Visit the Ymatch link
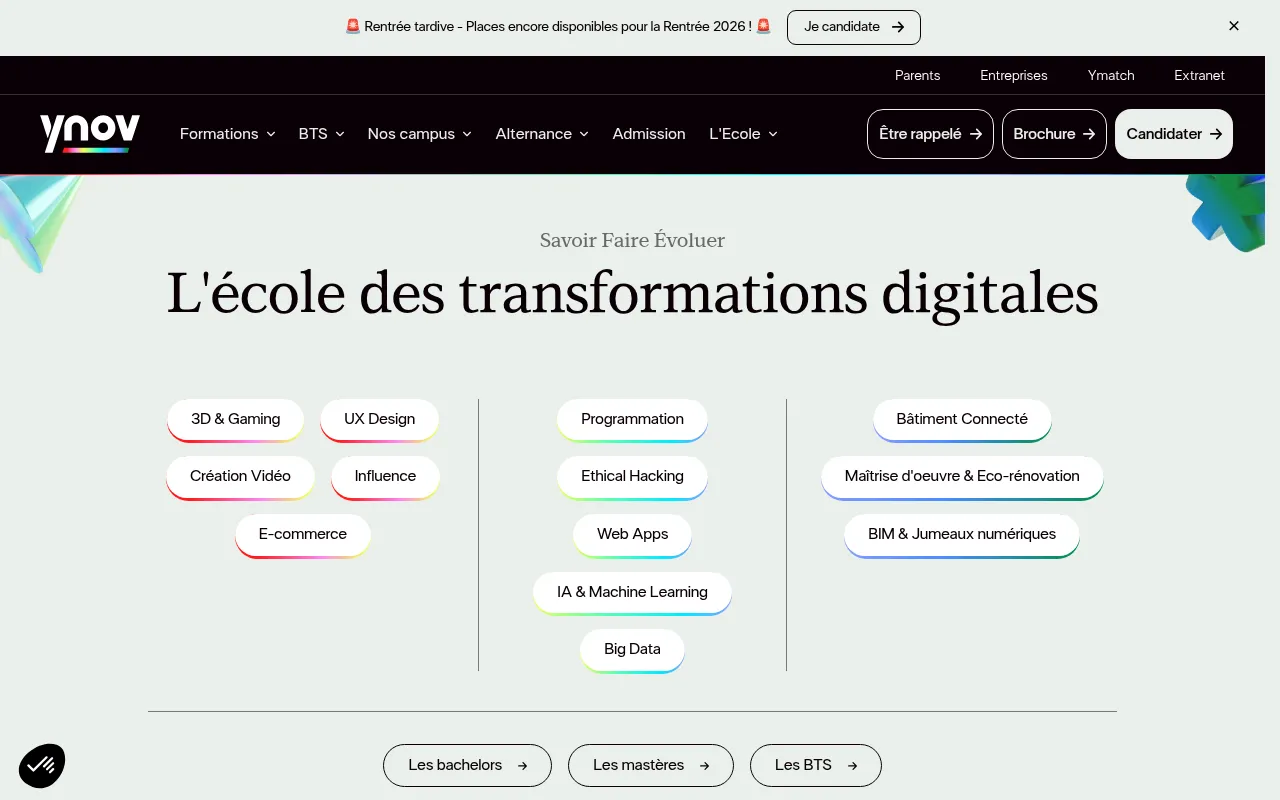 pos(1111,75)
